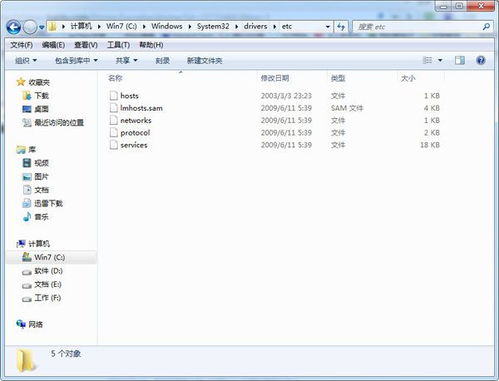The image size is (499, 381).
Task: Open the view options dropdown arrow
Action: pos(440,60)
